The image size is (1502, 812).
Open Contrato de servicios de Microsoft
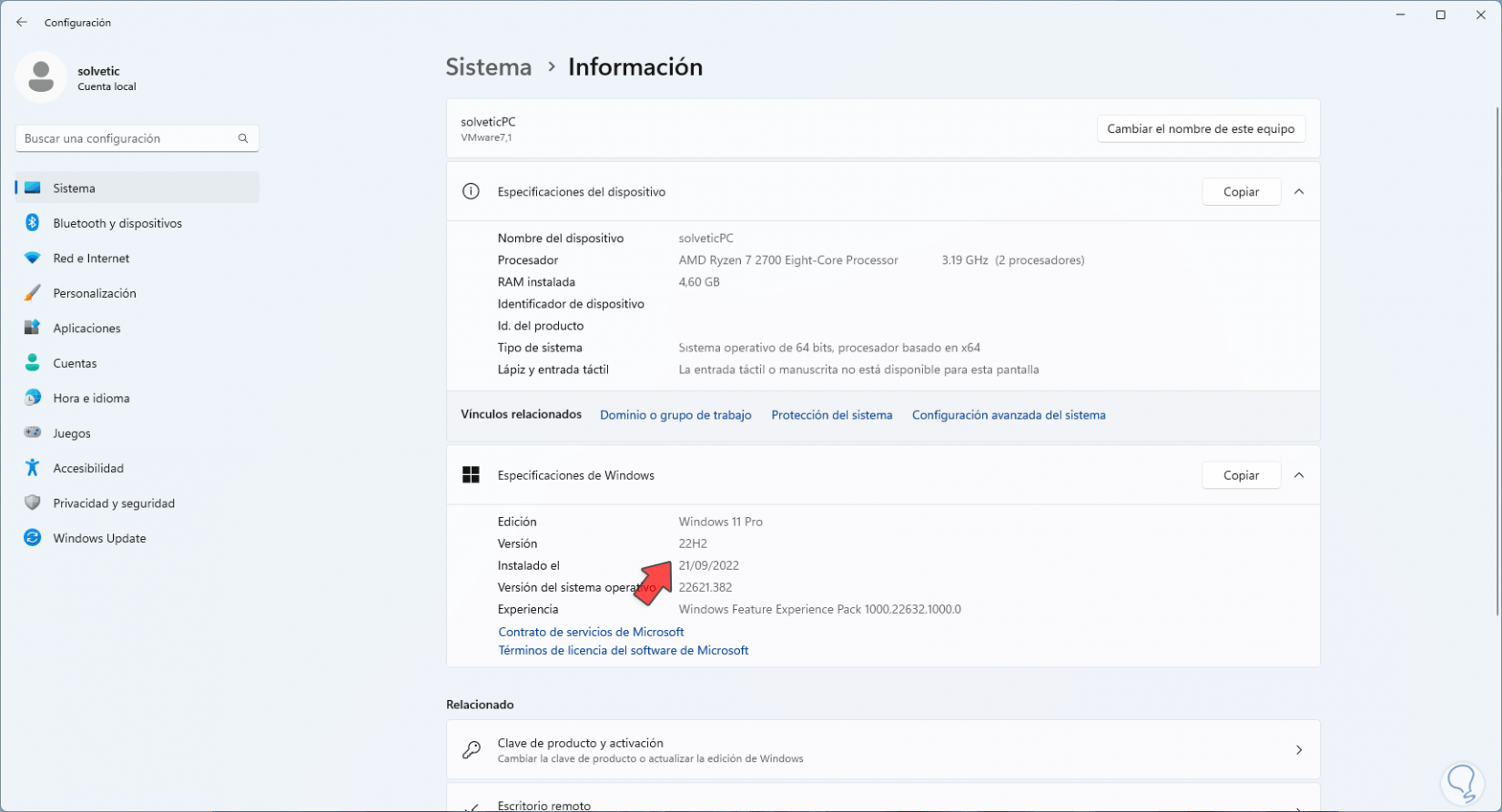(591, 632)
